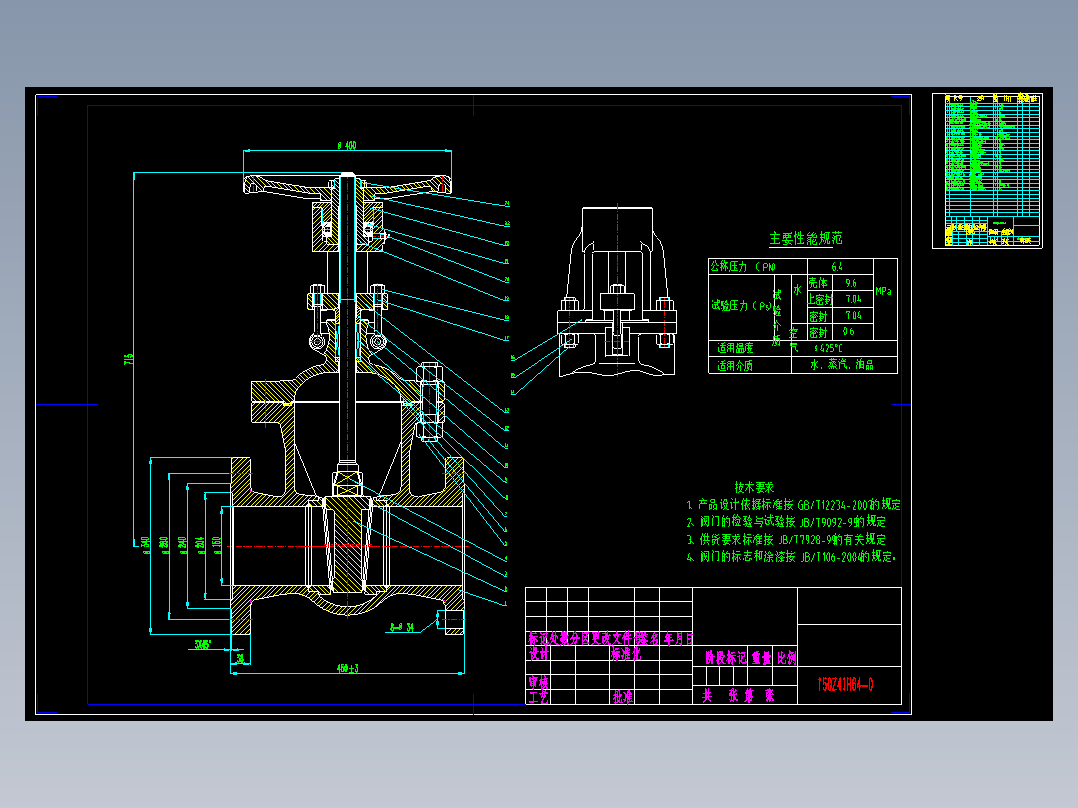Select requirement line 3 citing JB/T7928

pos(786,540)
